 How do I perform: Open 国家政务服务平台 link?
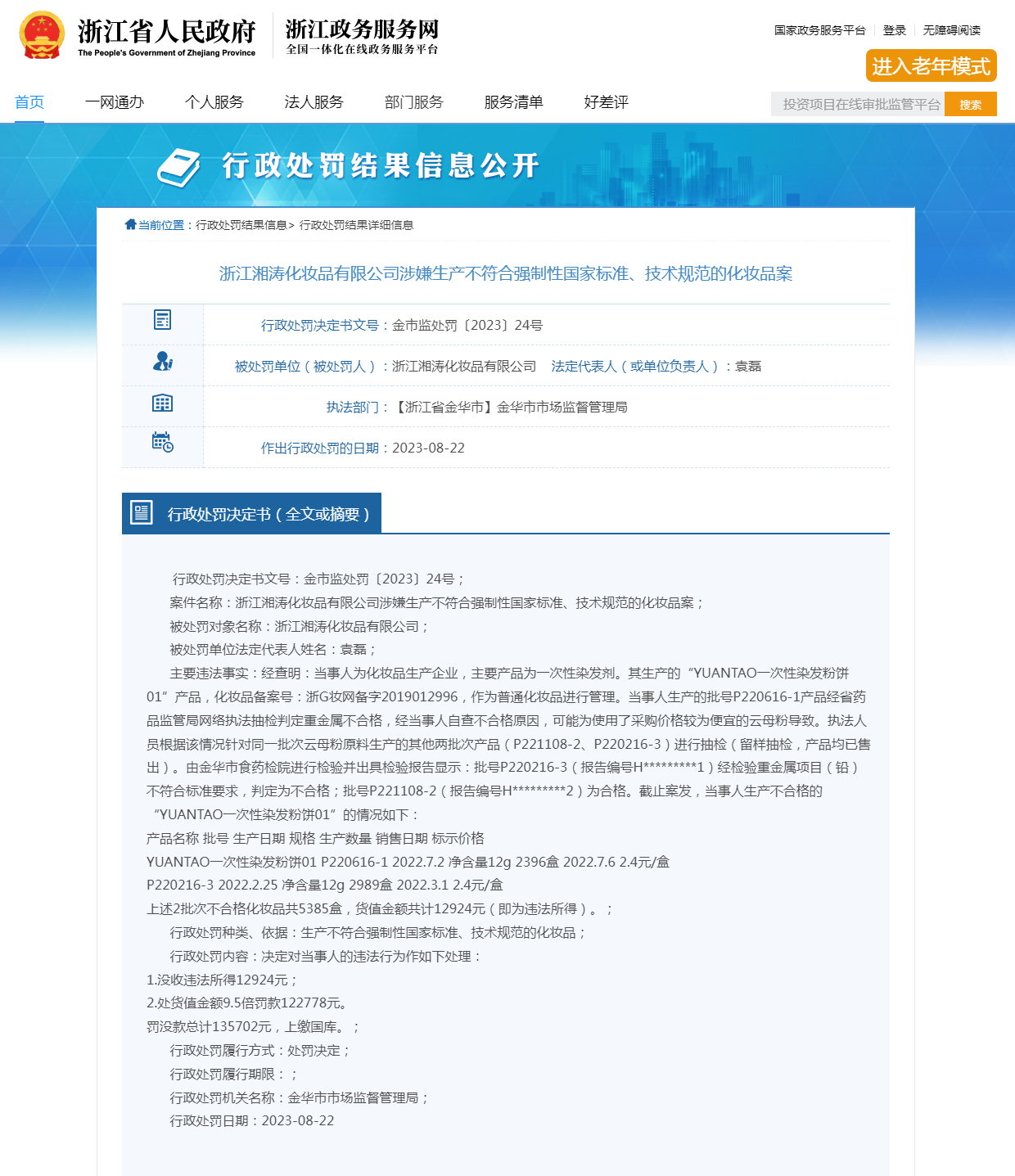coord(820,30)
